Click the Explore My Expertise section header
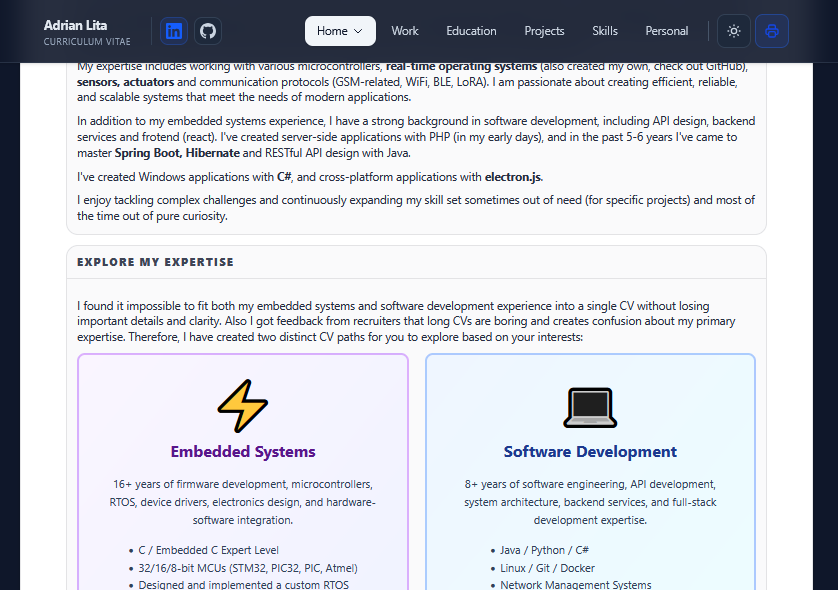Image resolution: width=838 pixels, height=590 pixels. tap(155, 262)
